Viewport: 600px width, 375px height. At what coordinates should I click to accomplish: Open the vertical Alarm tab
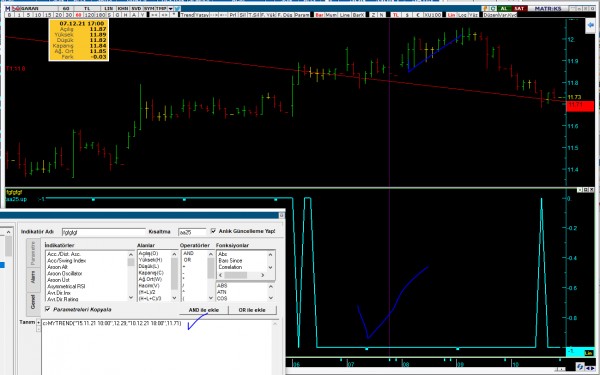[x=33, y=280]
